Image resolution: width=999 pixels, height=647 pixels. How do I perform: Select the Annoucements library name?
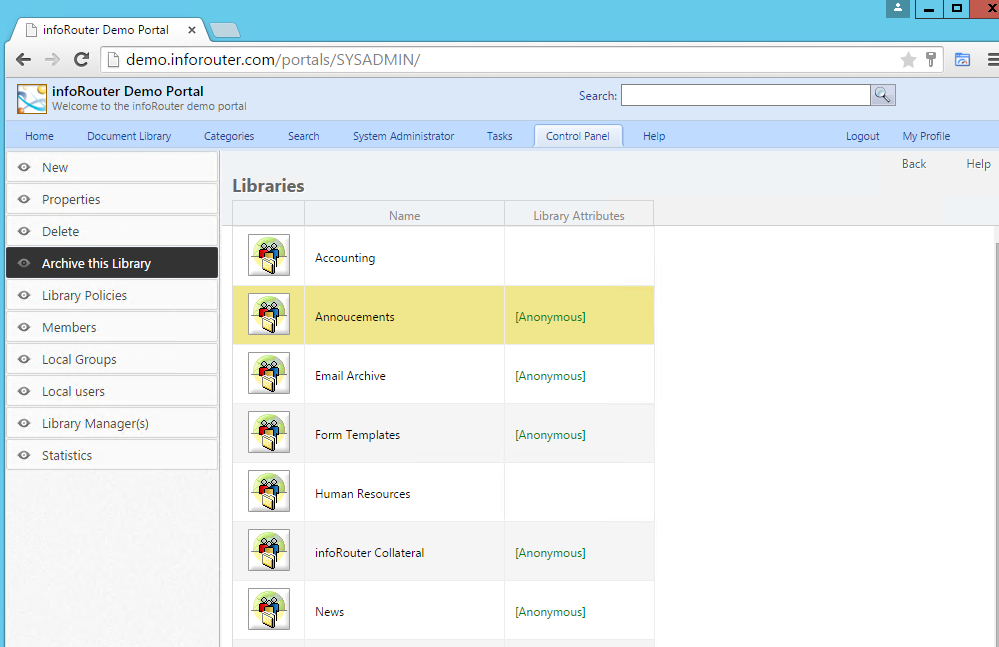[354, 317]
